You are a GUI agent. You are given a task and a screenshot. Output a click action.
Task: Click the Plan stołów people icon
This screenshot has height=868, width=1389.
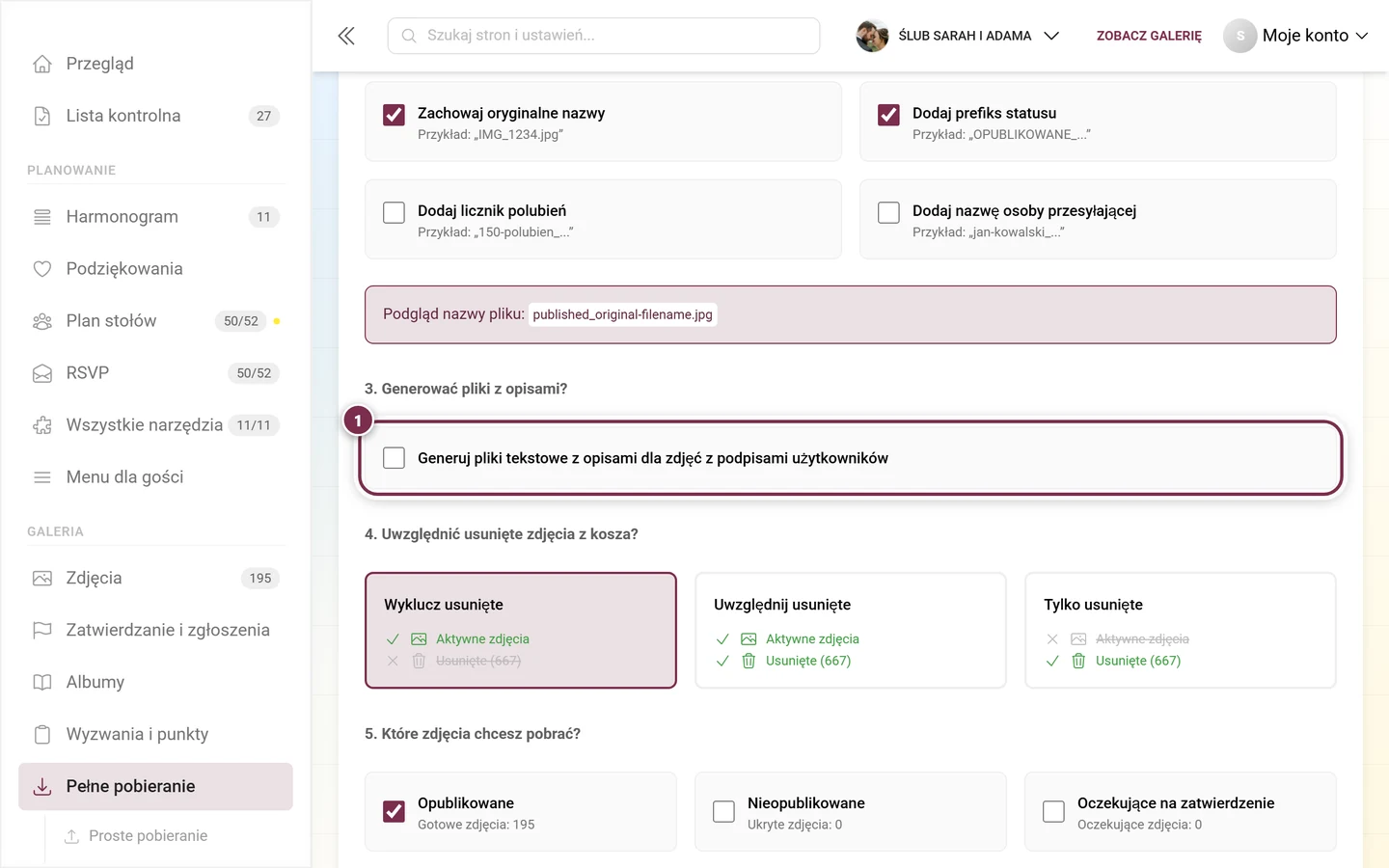click(x=42, y=321)
